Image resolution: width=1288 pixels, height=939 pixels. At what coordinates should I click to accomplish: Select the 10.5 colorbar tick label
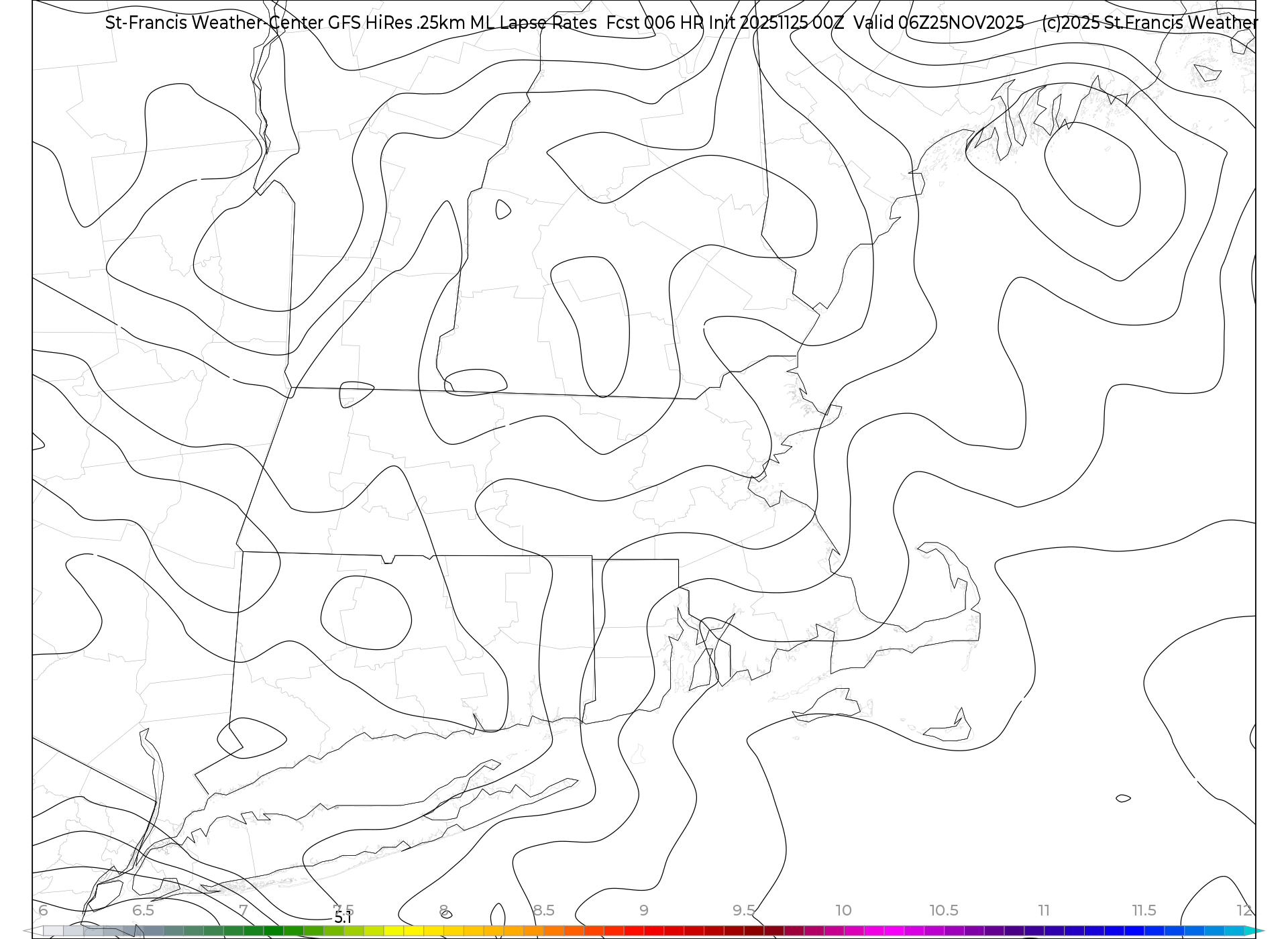click(x=944, y=911)
